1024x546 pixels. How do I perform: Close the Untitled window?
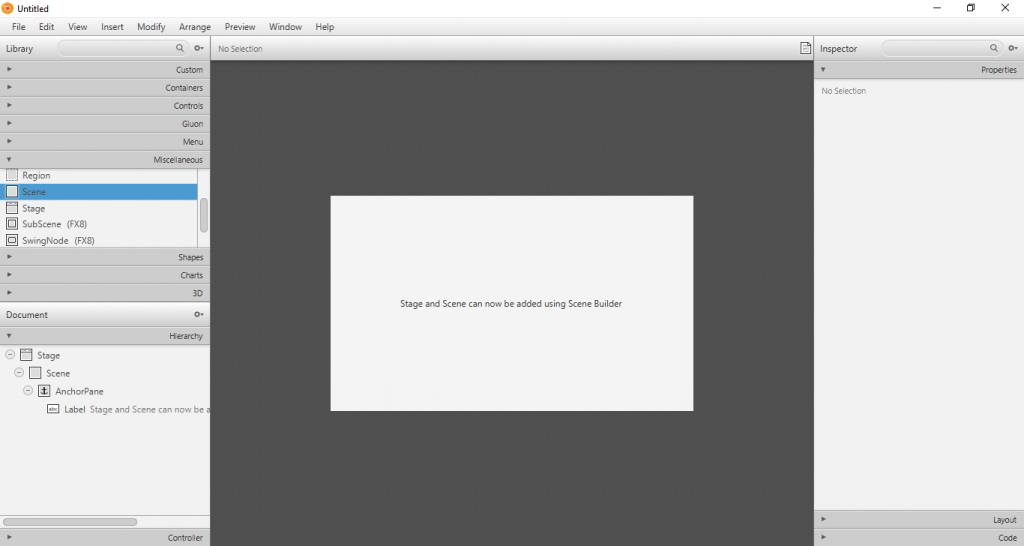(x=1005, y=8)
